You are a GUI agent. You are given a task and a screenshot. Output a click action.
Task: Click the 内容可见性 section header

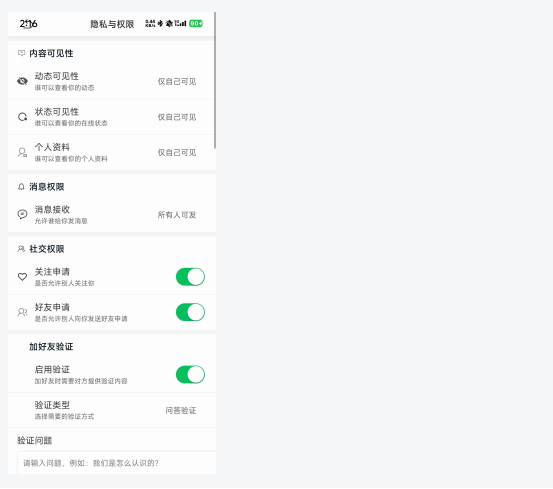pyautogui.click(x=51, y=53)
